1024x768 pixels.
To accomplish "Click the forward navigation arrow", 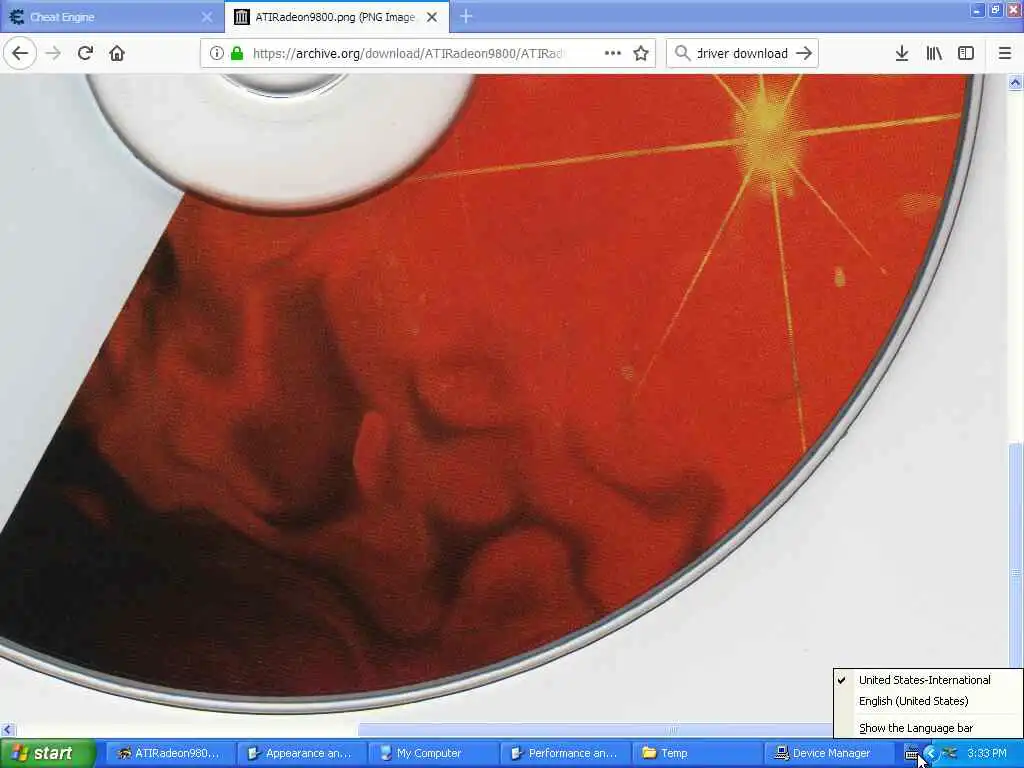I will (54, 54).
